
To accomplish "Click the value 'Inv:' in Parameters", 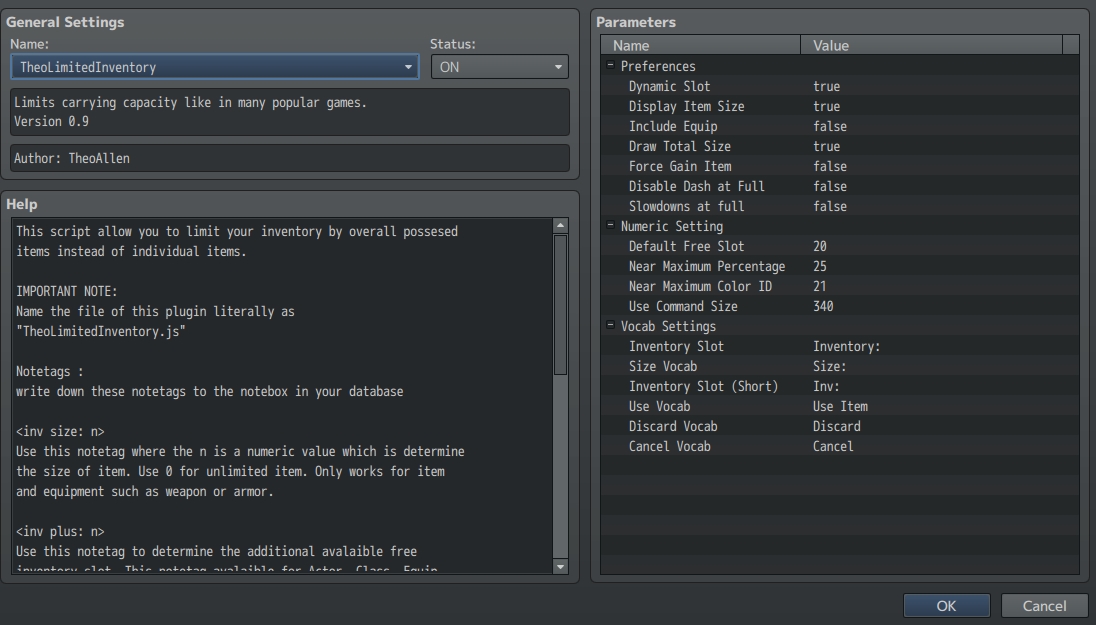I will coord(825,387).
